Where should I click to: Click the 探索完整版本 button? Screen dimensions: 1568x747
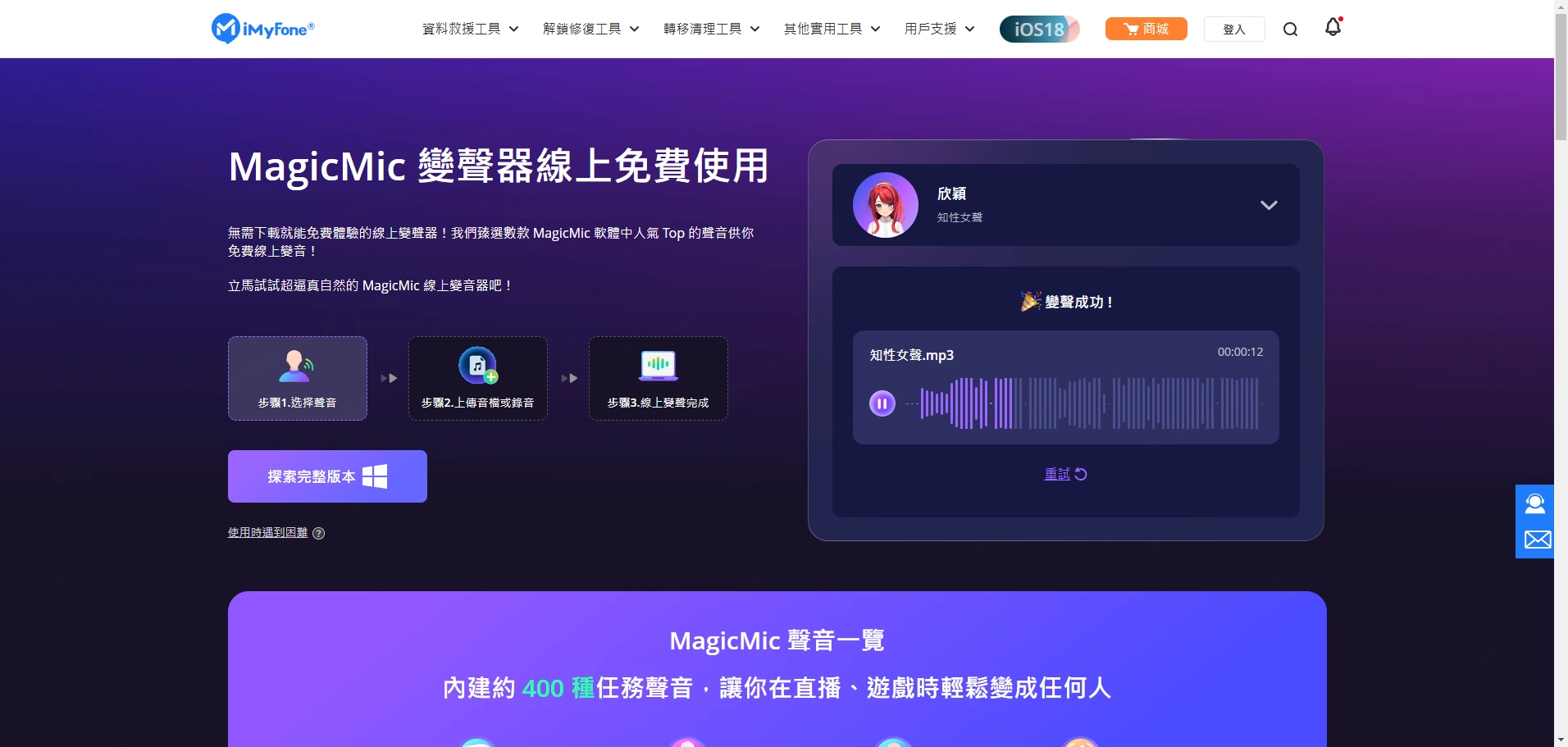(327, 476)
